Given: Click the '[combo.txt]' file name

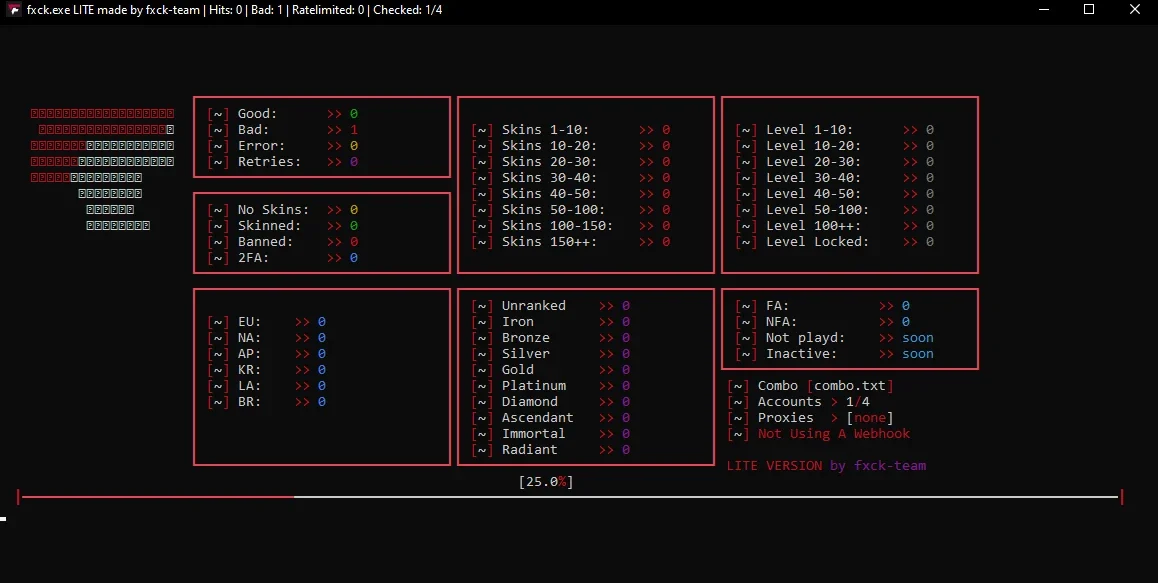Looking at the screenshot, I should (x=850, y=386).
